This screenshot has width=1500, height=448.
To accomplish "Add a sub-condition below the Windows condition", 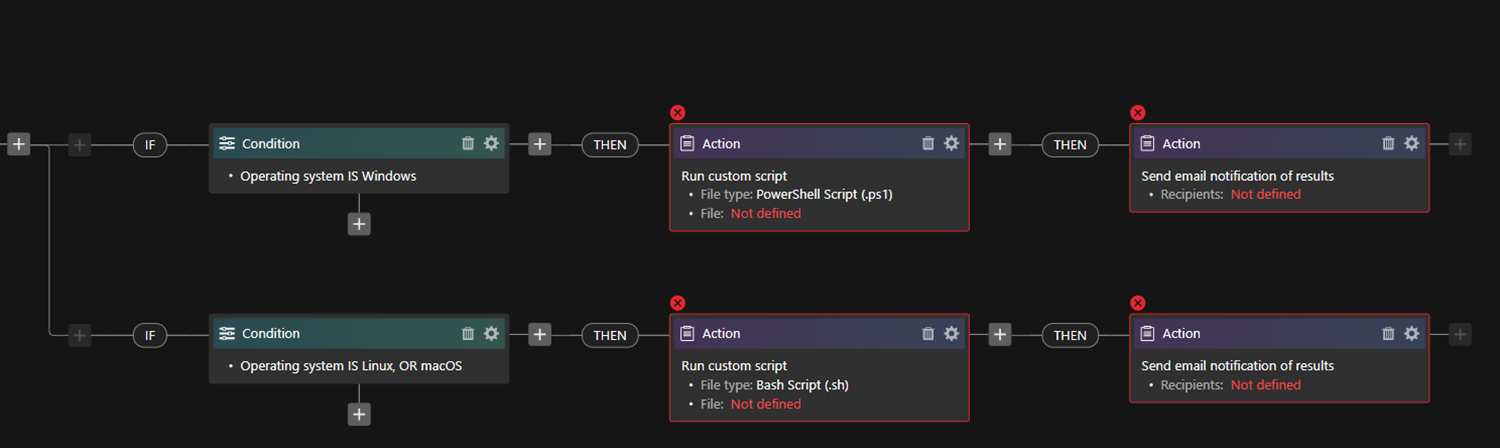I will click(359, 224).
